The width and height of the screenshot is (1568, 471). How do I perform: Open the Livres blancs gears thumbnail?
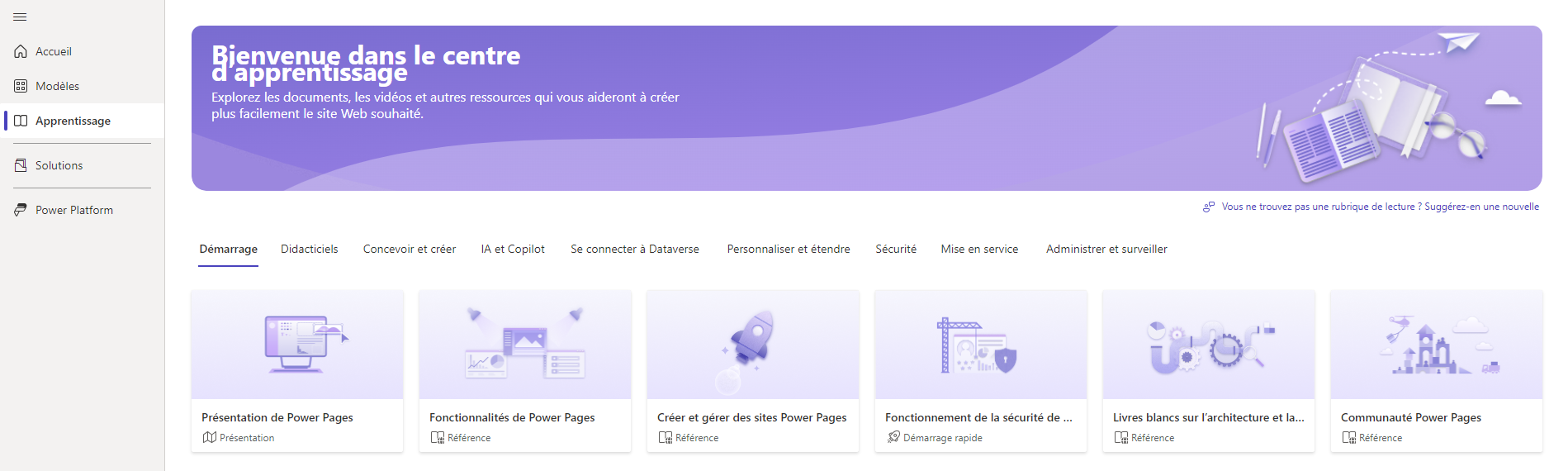[1209, 345]
